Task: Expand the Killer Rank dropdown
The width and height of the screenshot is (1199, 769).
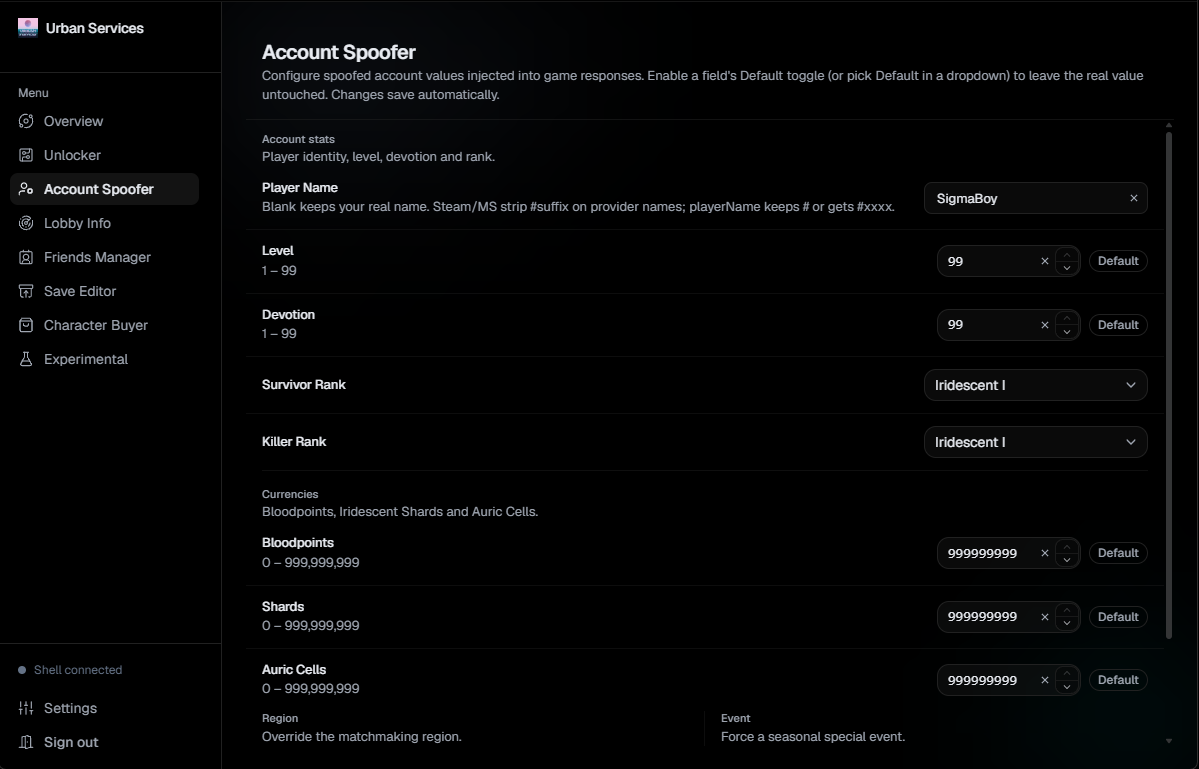Action: click(x=1035, y=442)
